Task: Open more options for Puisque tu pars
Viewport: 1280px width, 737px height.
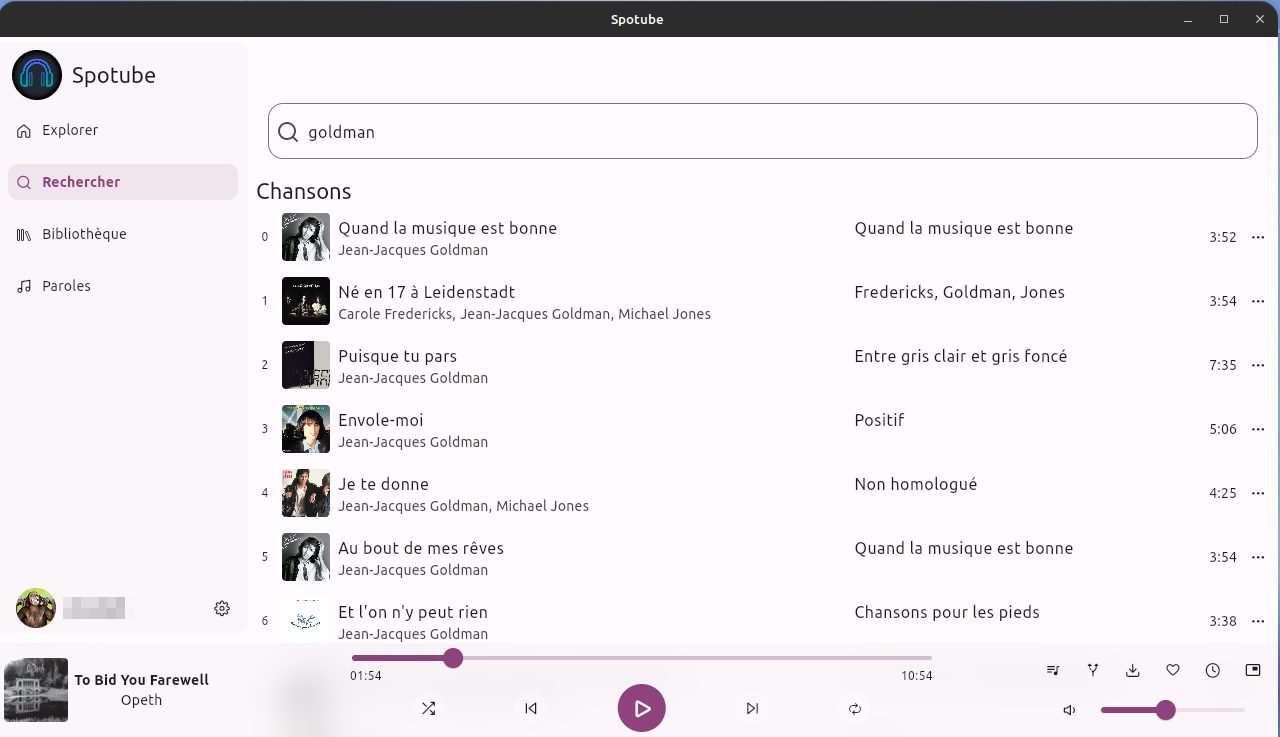Action: coord(1258,365)
